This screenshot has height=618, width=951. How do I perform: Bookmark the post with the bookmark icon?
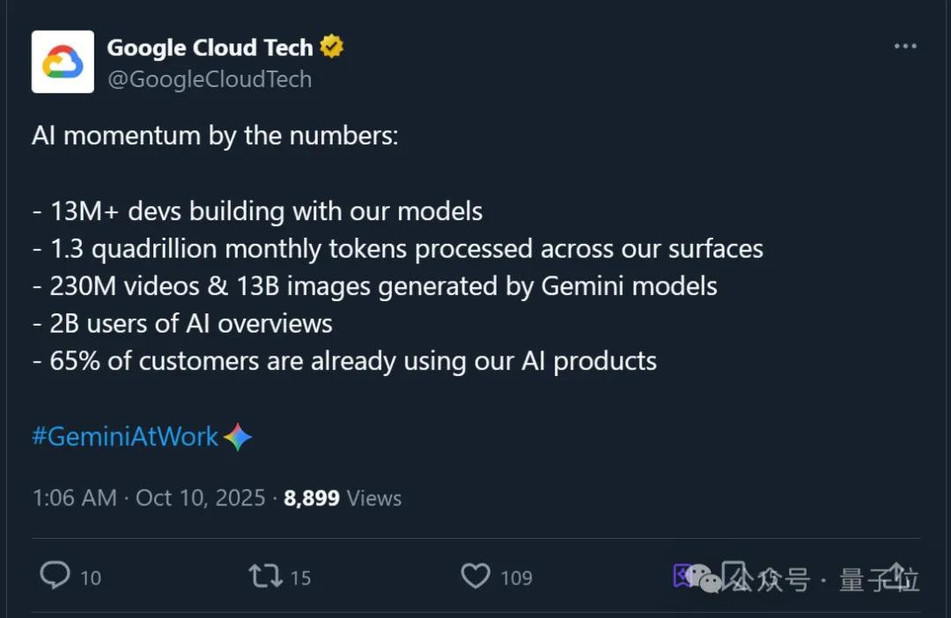click(x=733, y=575)
